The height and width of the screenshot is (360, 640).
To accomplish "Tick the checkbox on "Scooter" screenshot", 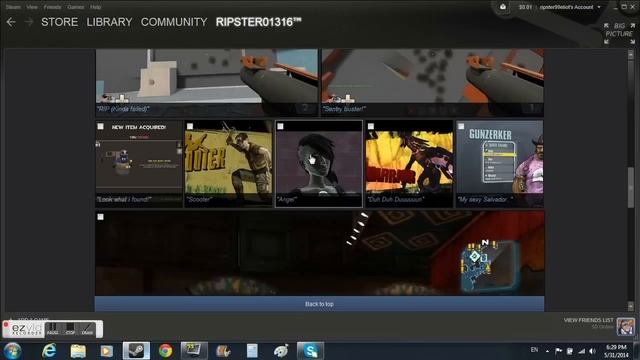I will pyautogui.click(x=190, y=127).
